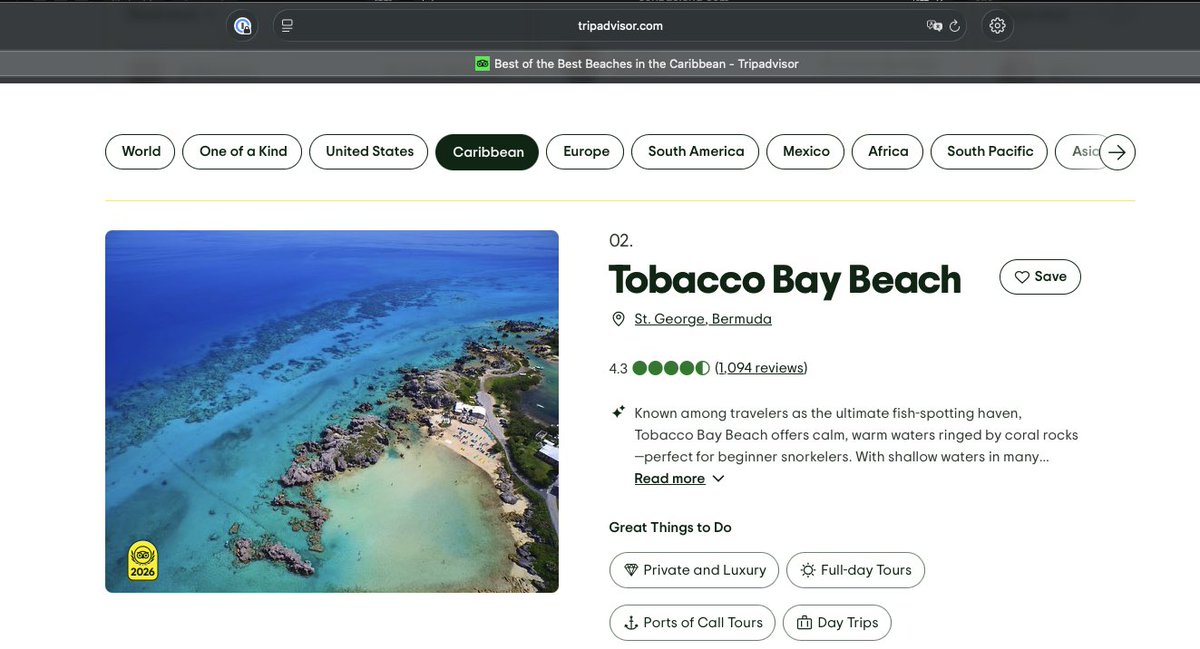1200x649 pixels.
Task: Click the diamond icon on Private and Luxury
Action: tap(631, 570)
